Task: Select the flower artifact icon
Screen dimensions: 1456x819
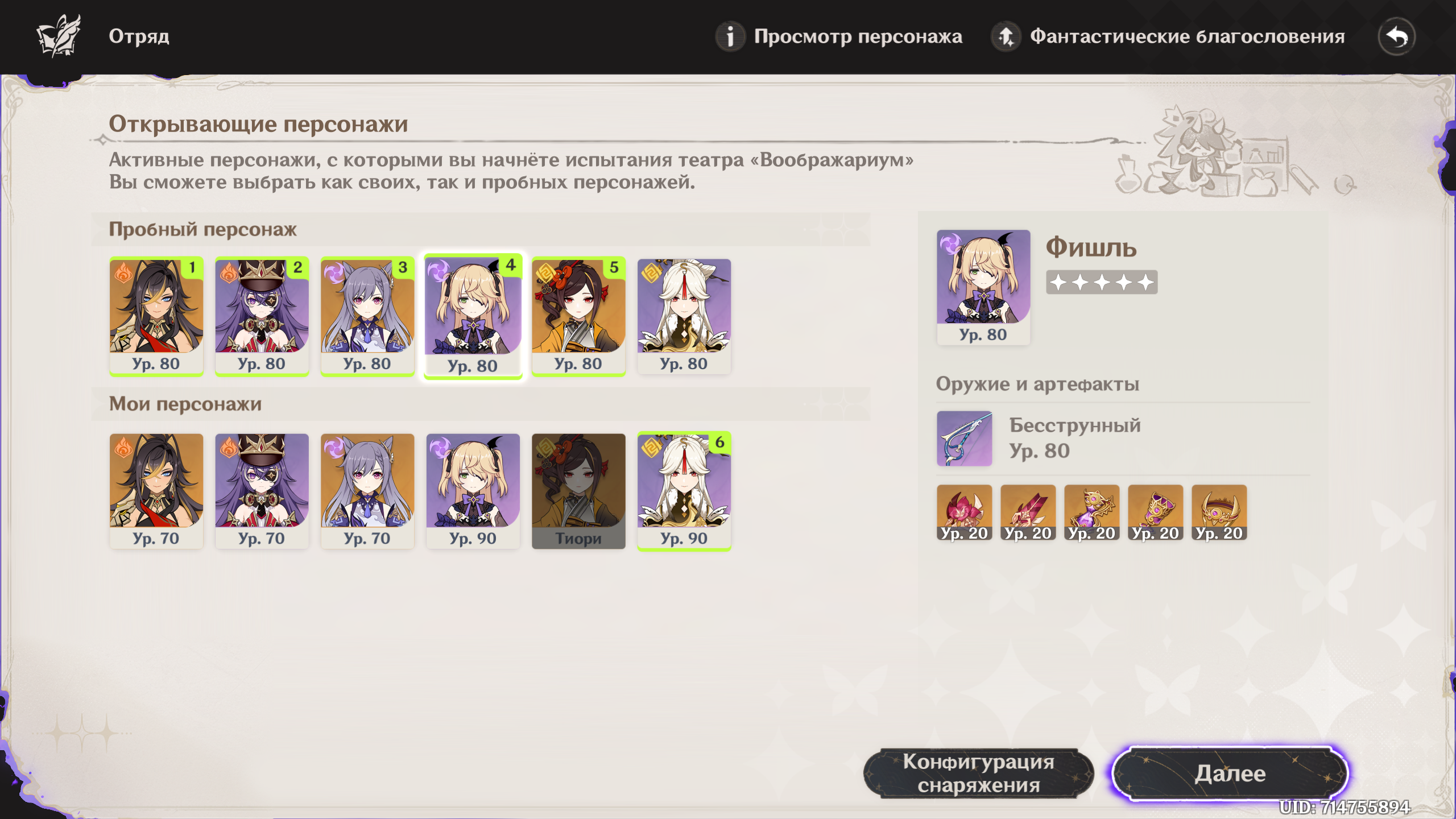Action: [964, 512]
